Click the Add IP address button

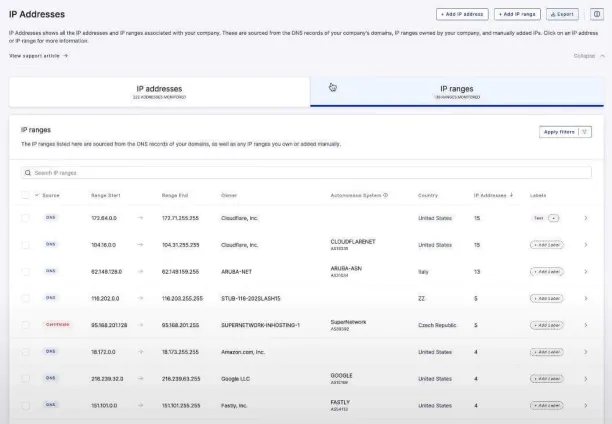pyautogui.click(x=462, y=14)
